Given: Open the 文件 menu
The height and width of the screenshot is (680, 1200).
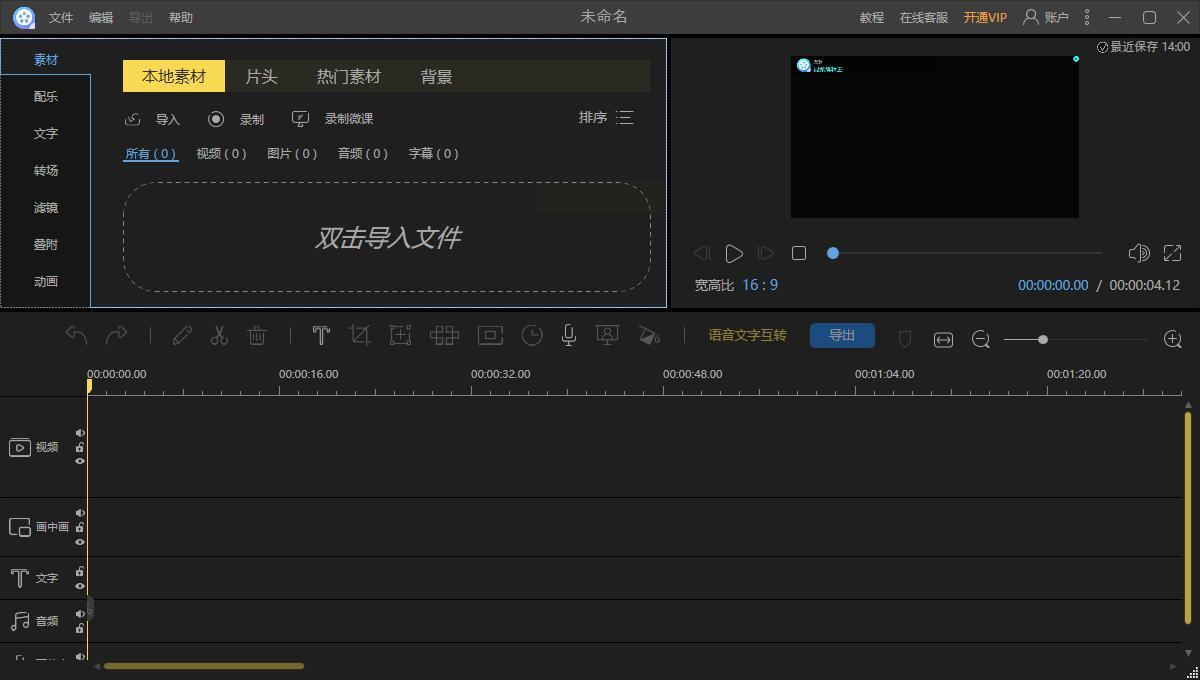Looking at the screenshot, I should point(61,17).
